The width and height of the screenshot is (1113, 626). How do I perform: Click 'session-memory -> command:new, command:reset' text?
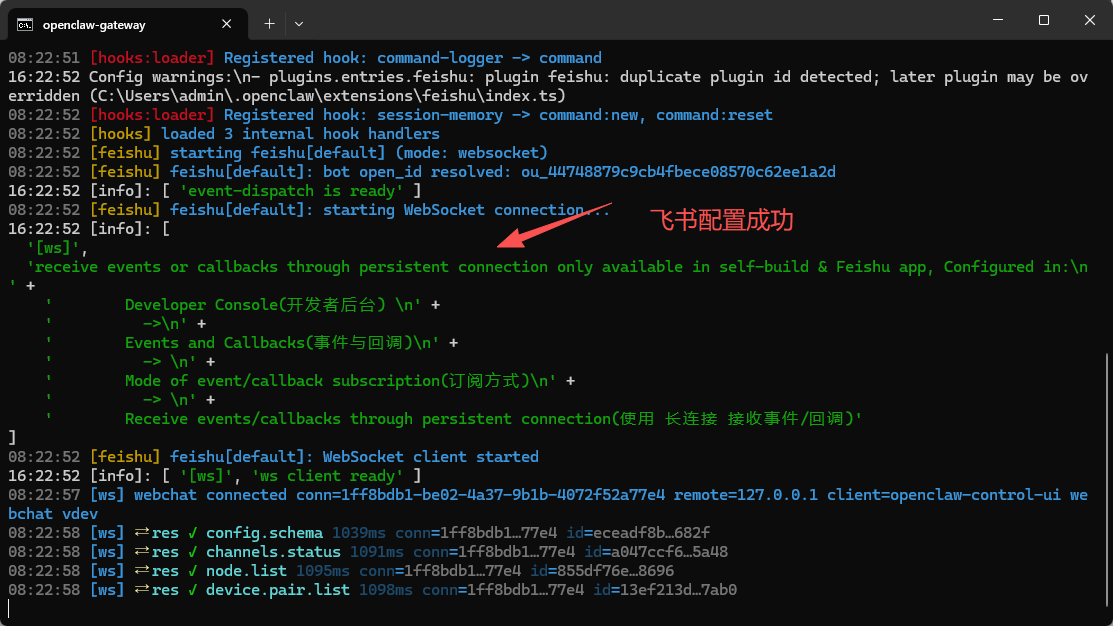pos(574,115)
